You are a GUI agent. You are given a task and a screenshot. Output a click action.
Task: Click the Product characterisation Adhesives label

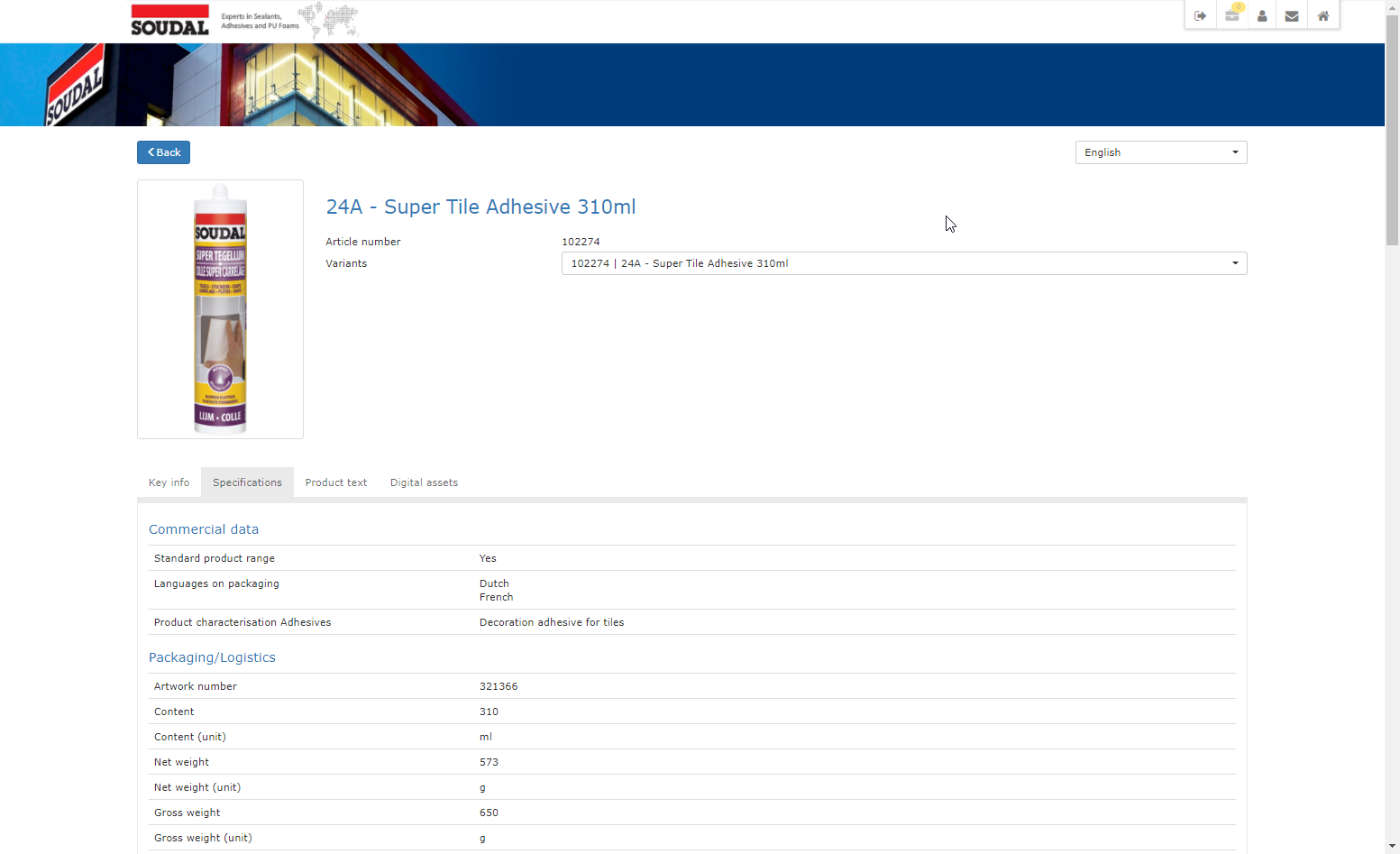[242, 622]
